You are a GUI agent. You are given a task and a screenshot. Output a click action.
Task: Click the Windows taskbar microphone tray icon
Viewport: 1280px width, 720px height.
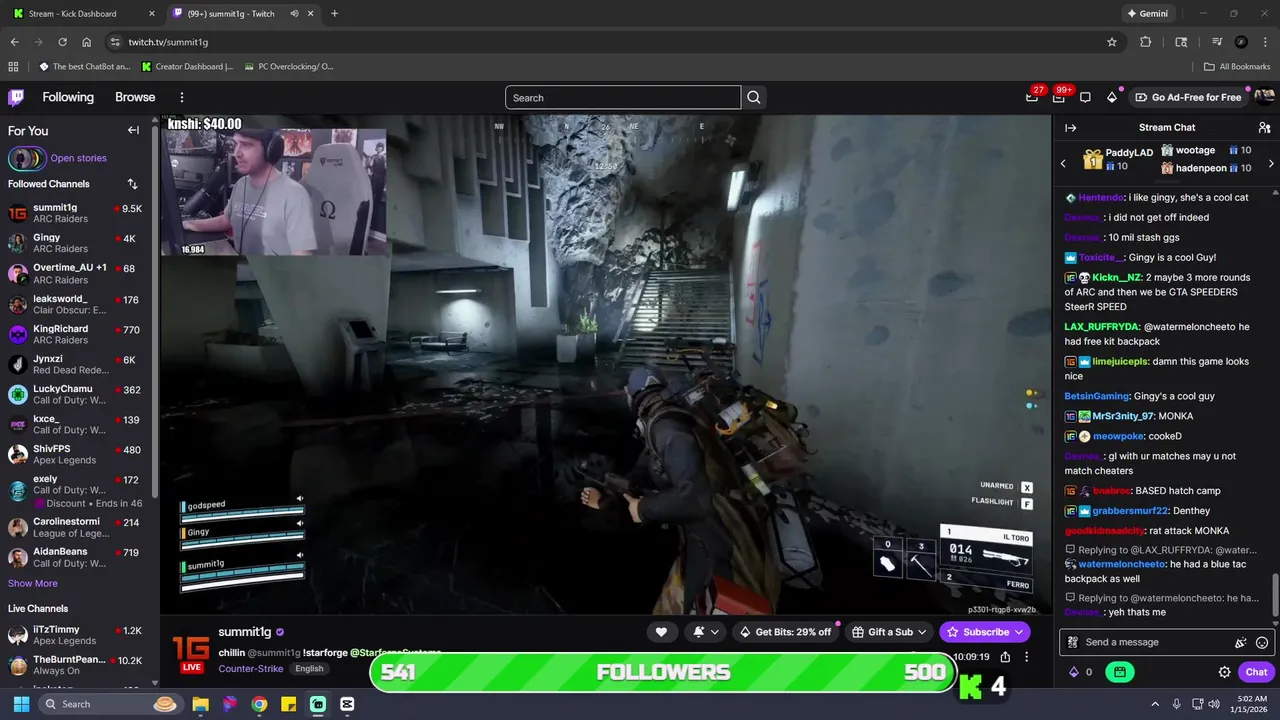coord(1176,704)
